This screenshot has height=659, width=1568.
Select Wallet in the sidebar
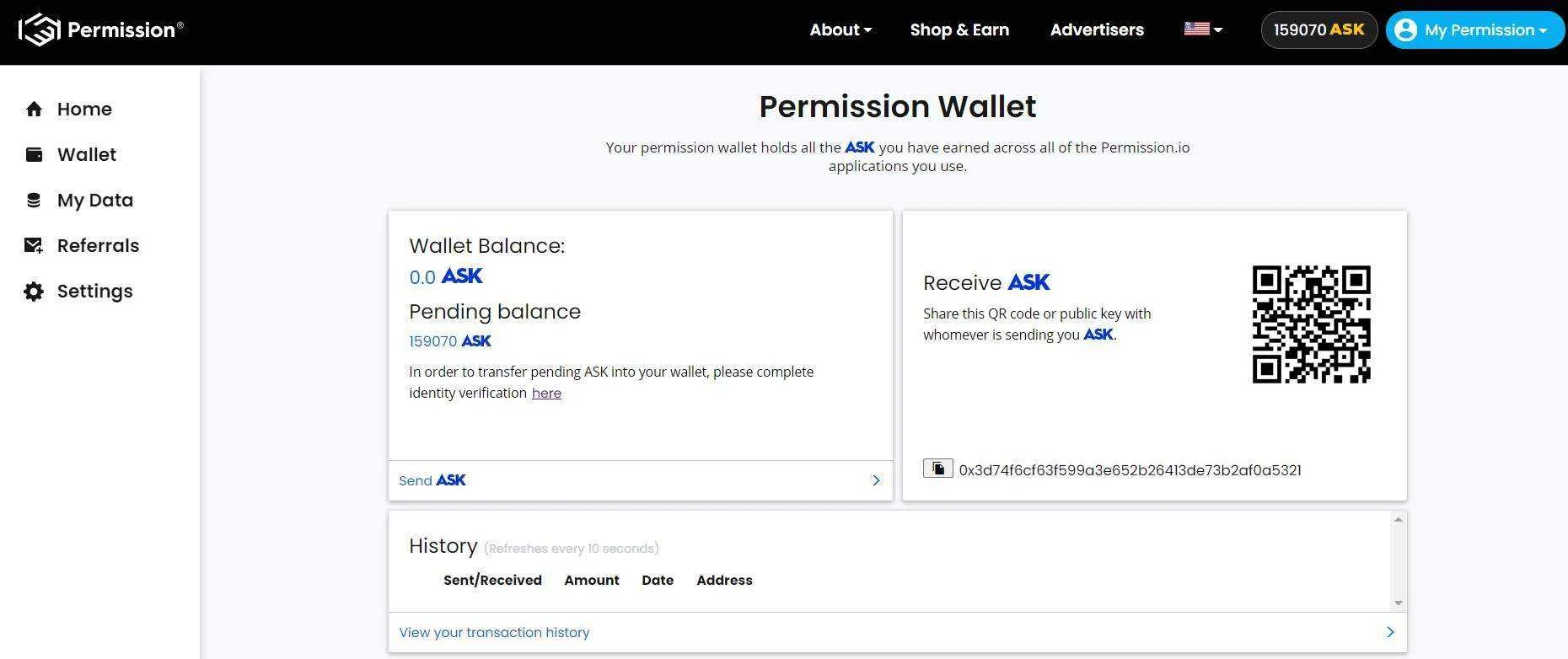(87, 154)
